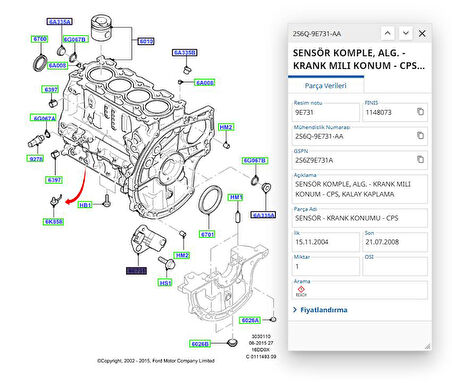
Task: Click the red diamond Arama icon
Action: coord(301,290)
